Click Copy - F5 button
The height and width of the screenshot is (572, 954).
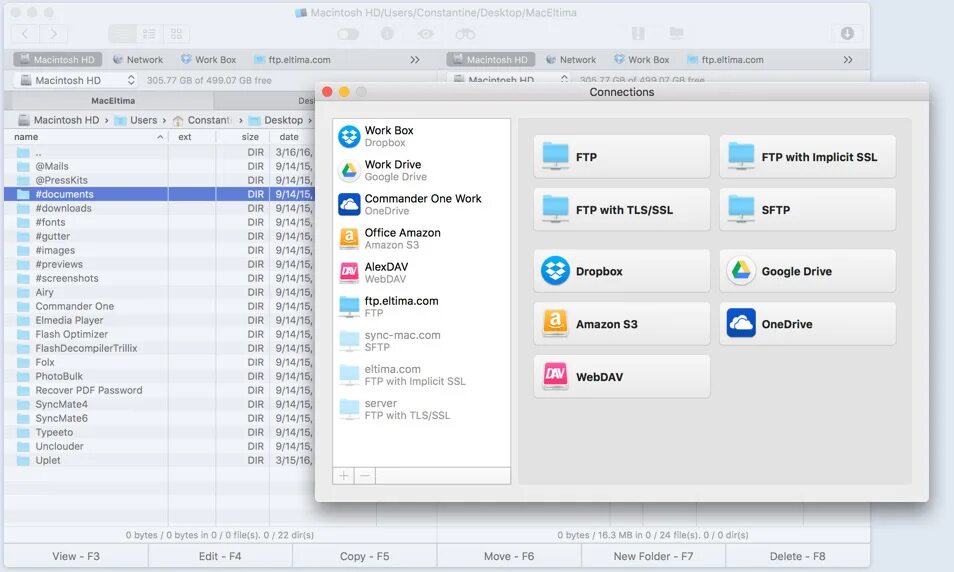pyautogui.click(x=364, y=556)
